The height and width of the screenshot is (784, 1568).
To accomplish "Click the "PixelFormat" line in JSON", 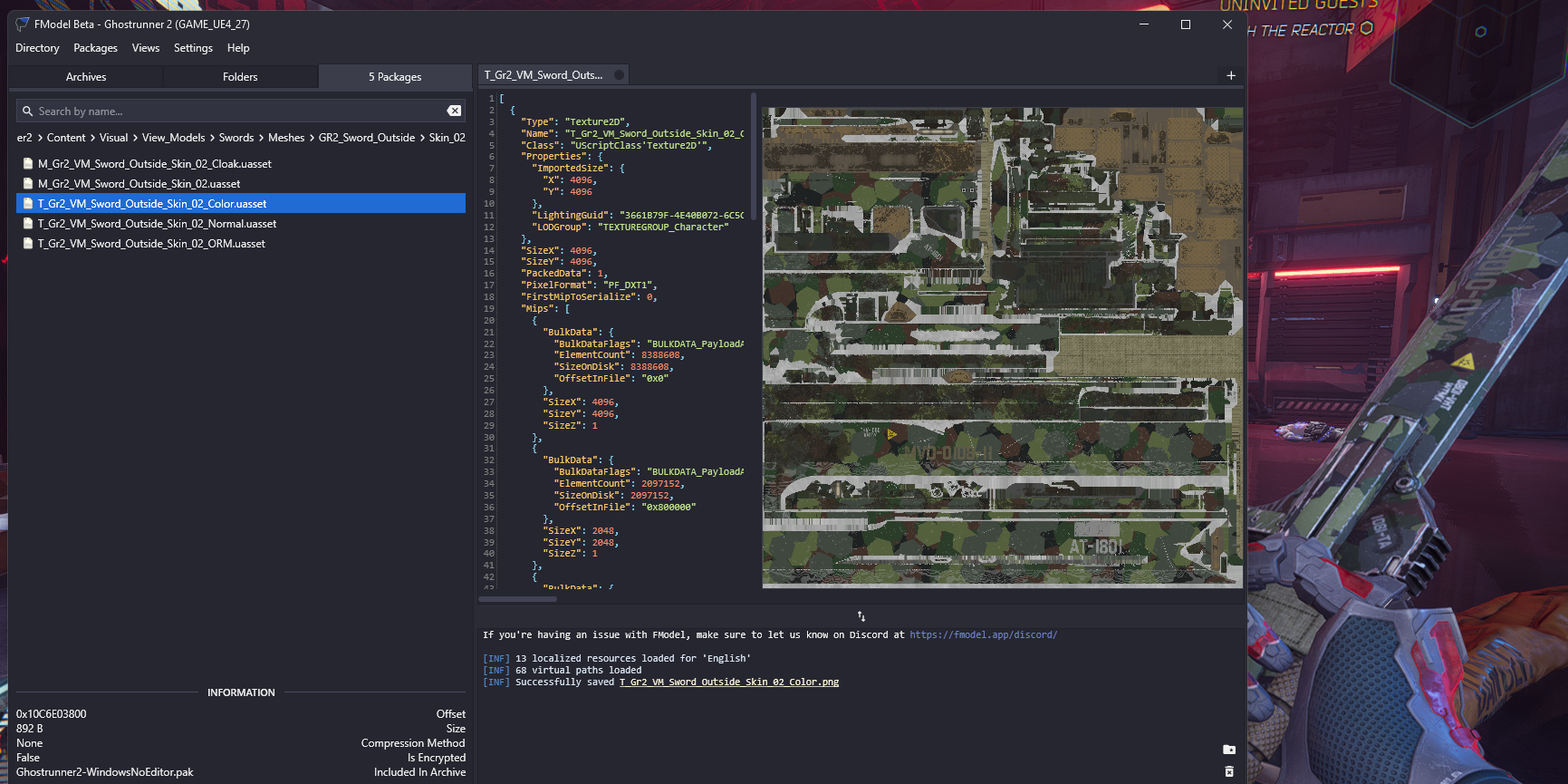I will point(589,286).
